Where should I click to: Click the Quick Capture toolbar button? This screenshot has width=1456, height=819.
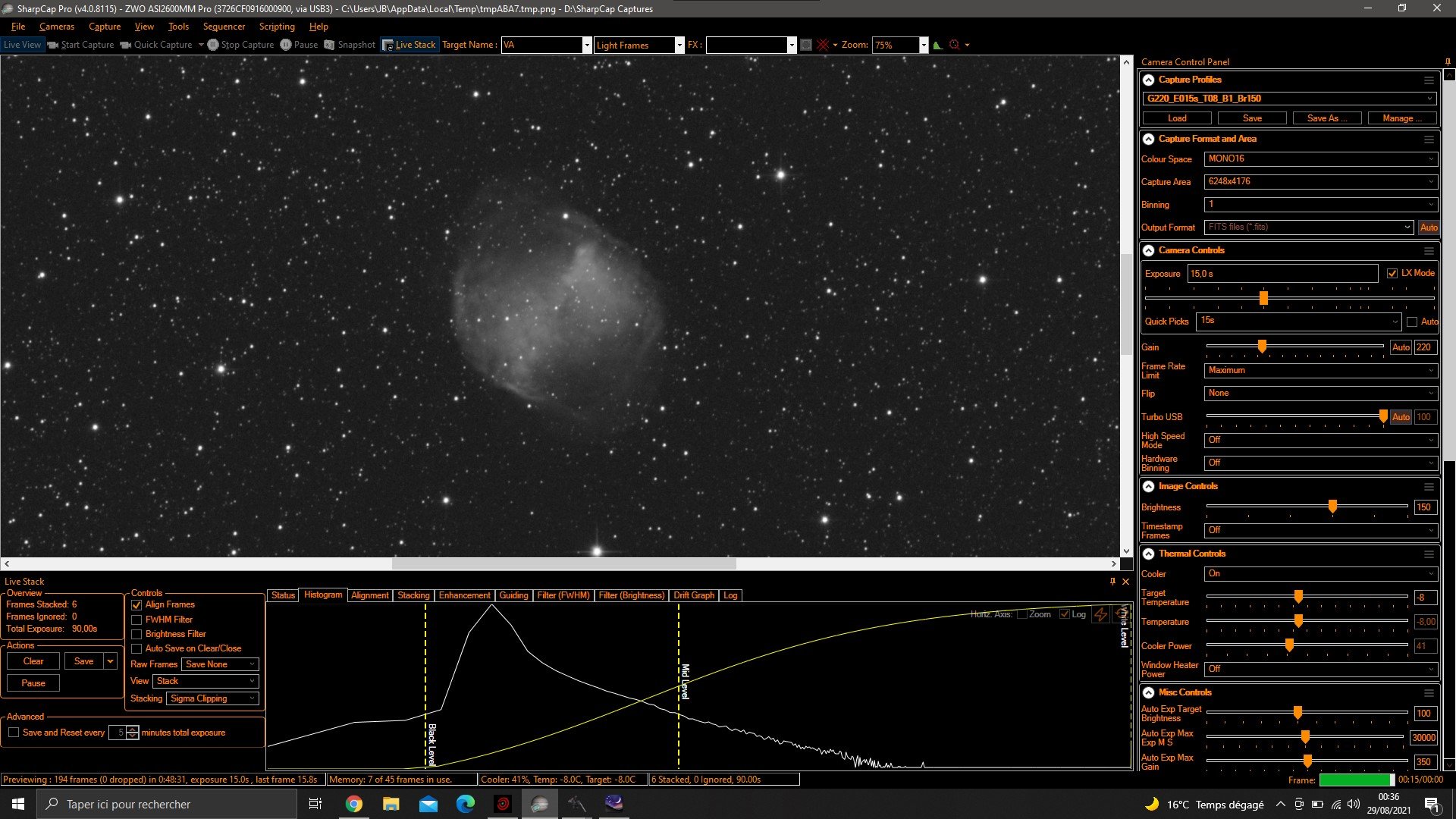click(x=157, y=45)
